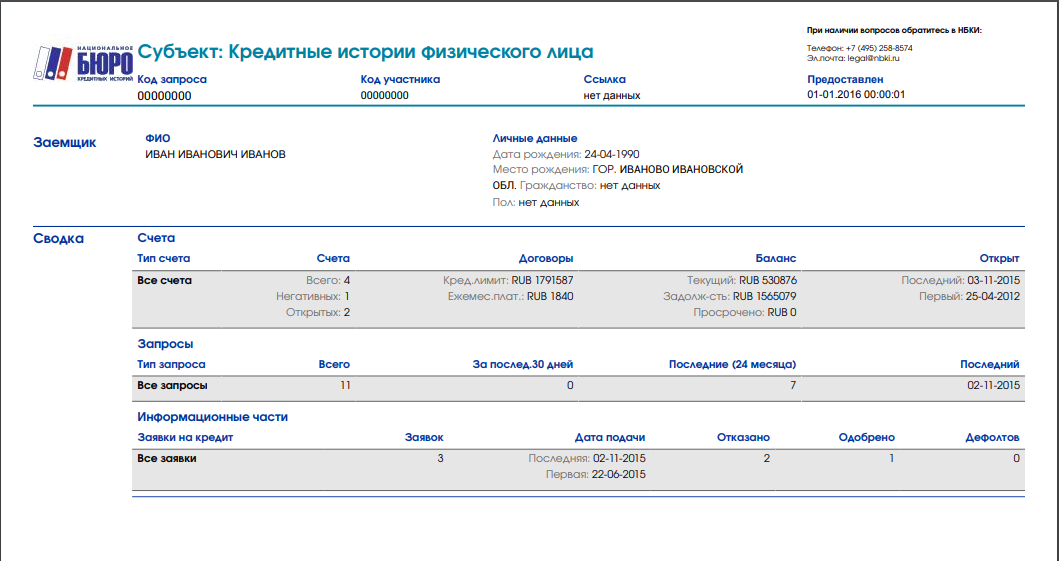Click the 'Сводка' section heading
Image resolution: width=1059 pixels, height=561 pixels.
click(59, 238)
